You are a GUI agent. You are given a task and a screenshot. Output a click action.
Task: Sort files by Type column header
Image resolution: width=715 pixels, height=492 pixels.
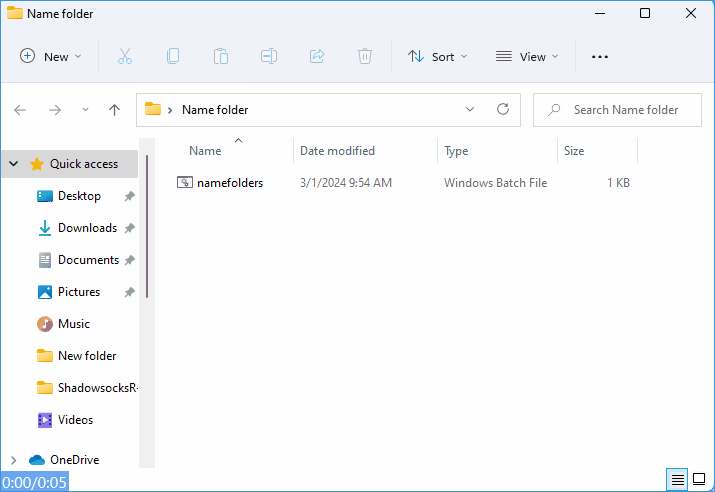pos(456,151)
